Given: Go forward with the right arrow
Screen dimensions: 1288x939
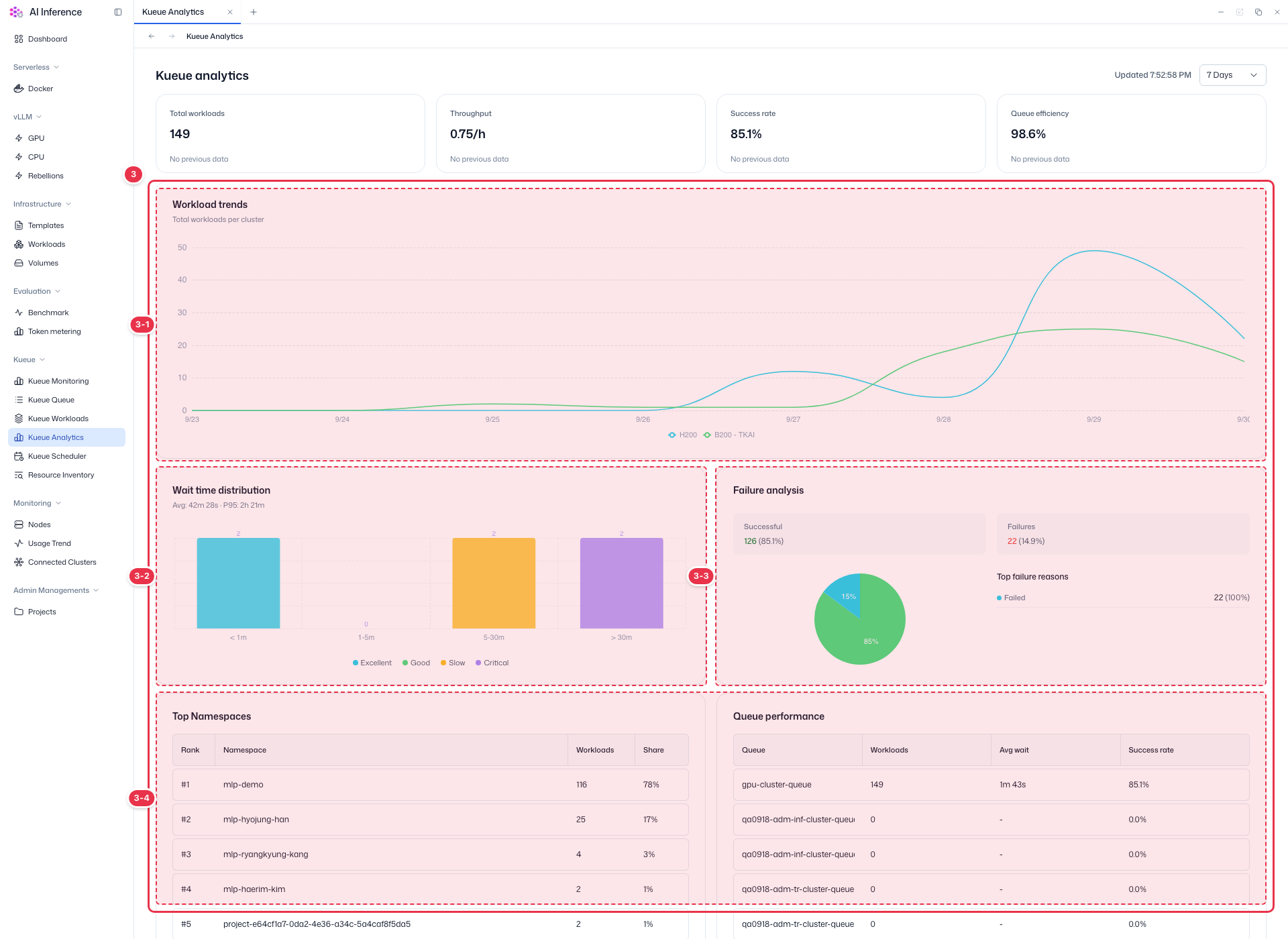Looking at the screenshot, I should pyautogui.click(x=172, y=36).
